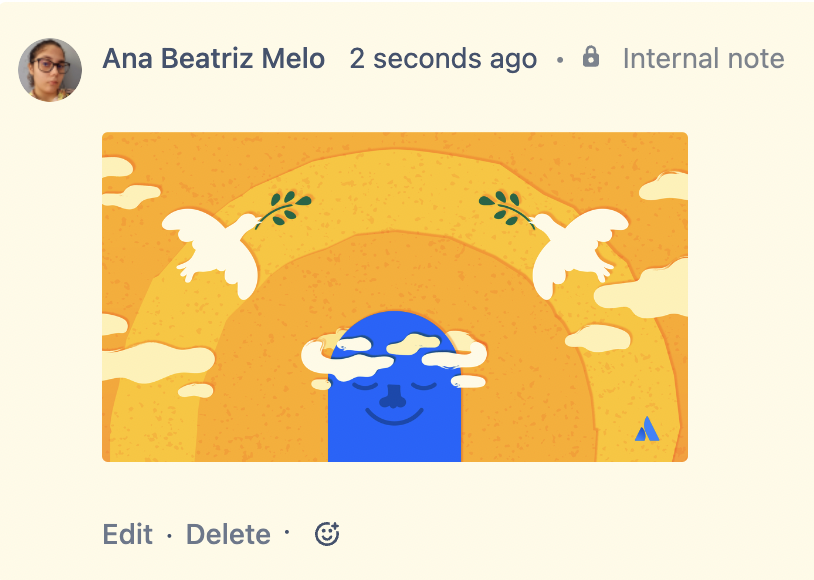
Task: Click the Atlassian logo inside the illustration
Action: click(646, 430)
